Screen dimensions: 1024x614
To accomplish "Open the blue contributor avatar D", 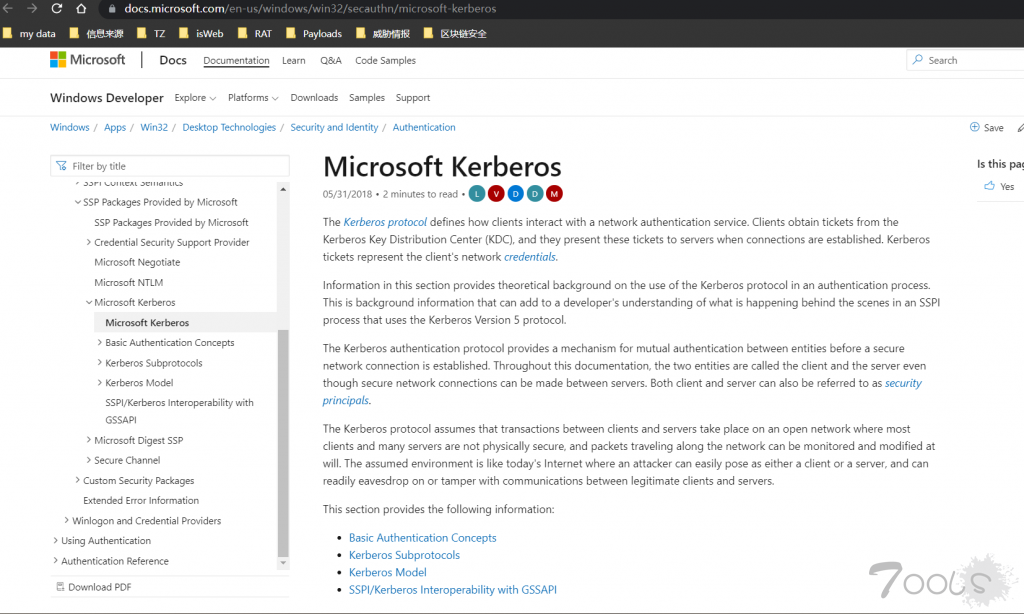I will pyautogui.click(x=515, y=194).
